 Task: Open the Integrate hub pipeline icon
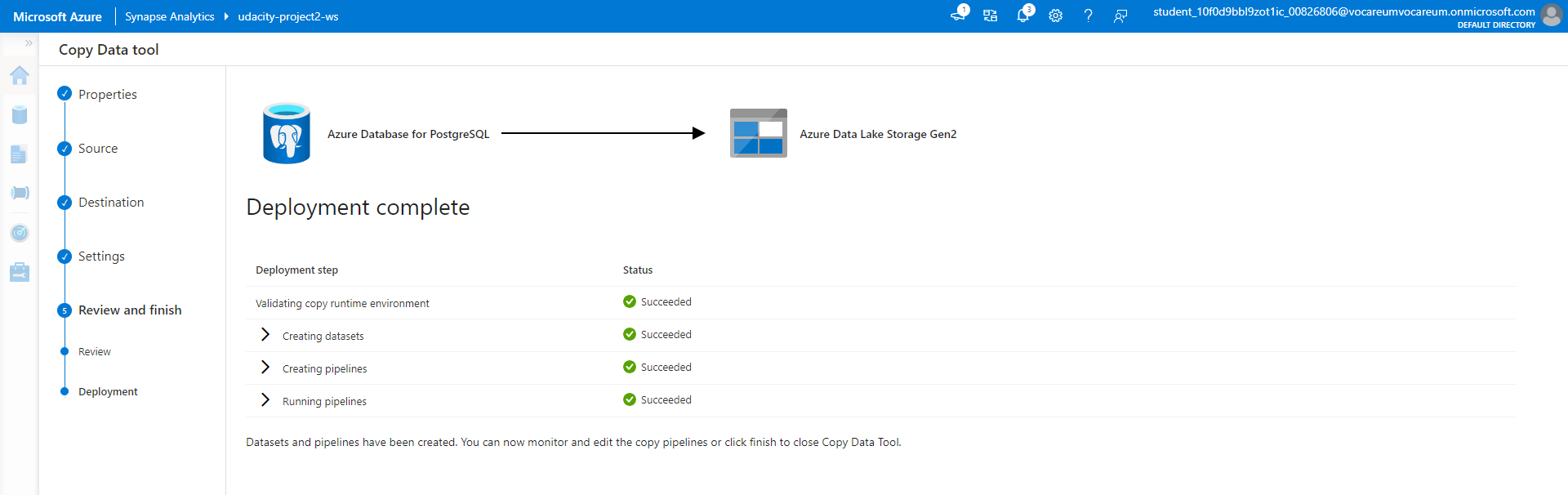(20, 193)
